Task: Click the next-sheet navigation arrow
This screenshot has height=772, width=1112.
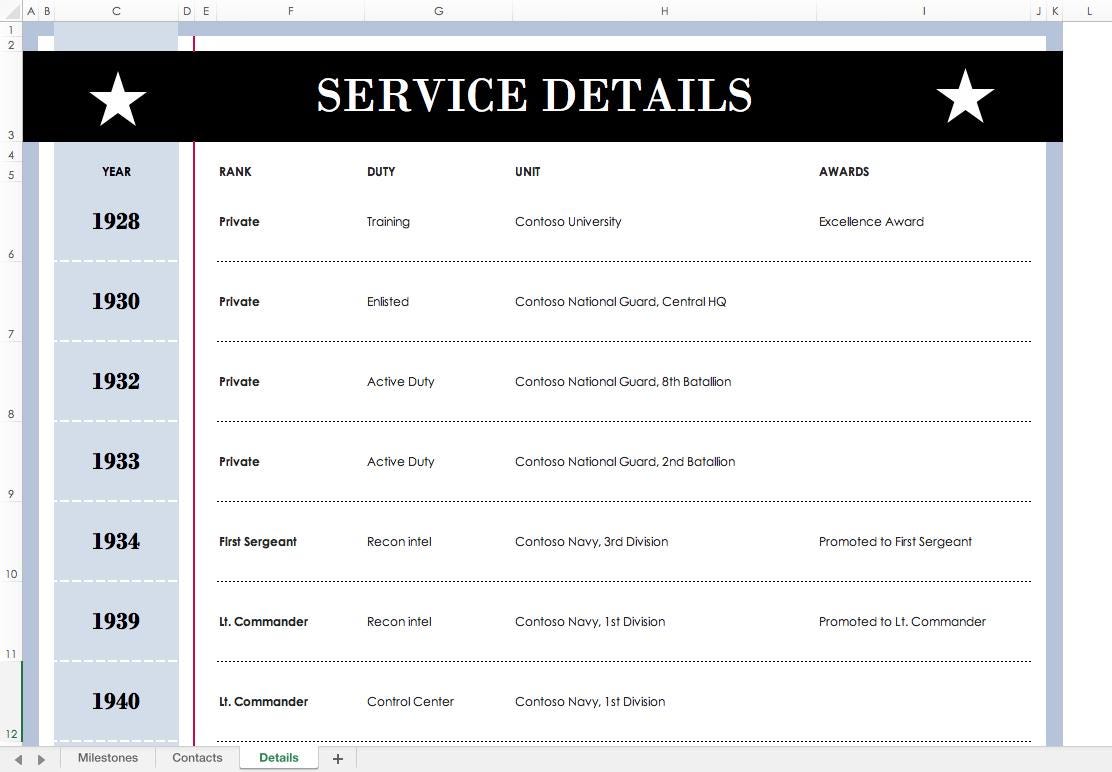Action: tap(40, 758)
